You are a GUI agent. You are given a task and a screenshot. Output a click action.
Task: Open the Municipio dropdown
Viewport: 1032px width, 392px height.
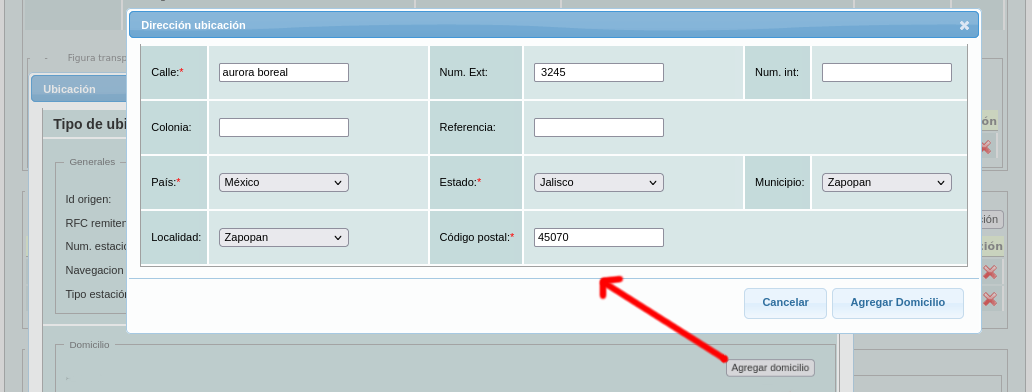tap(887, 182)
